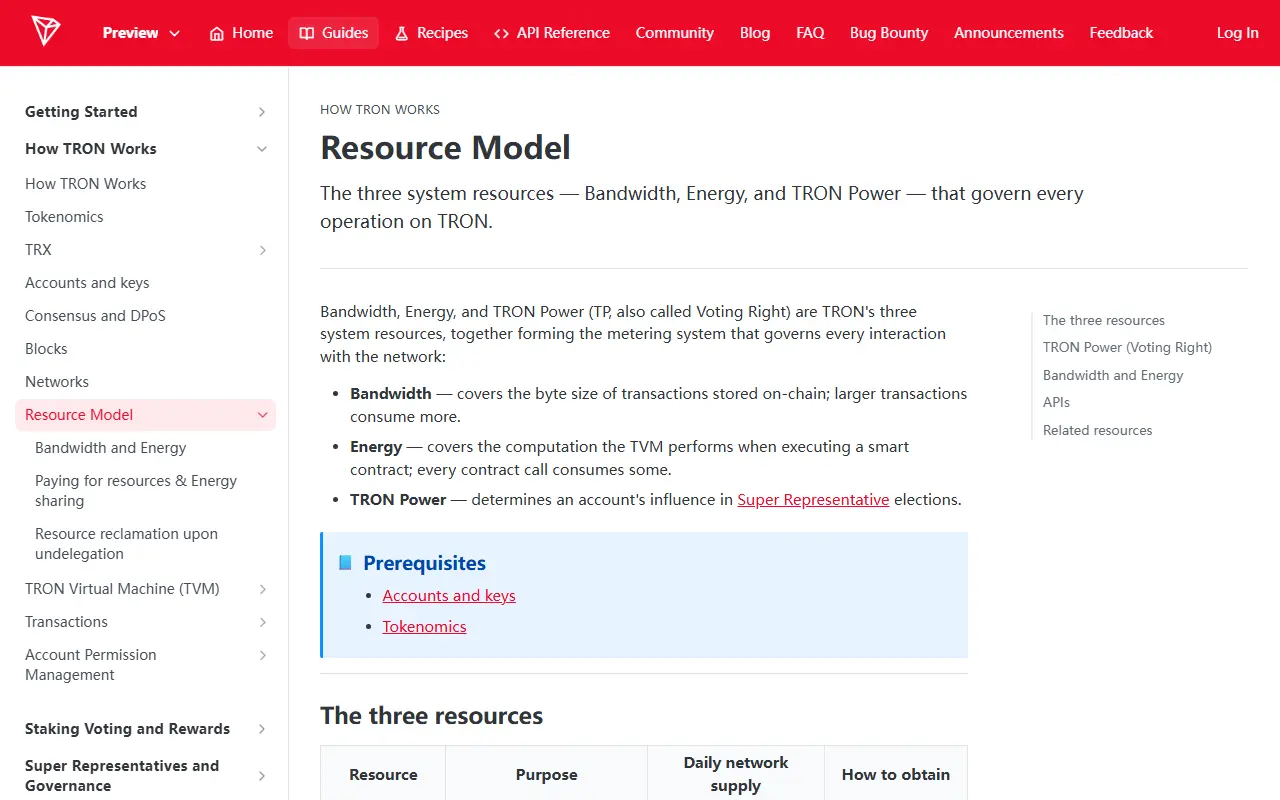Jump to Related resources in contents
1280x800 pixels.
1097,430
